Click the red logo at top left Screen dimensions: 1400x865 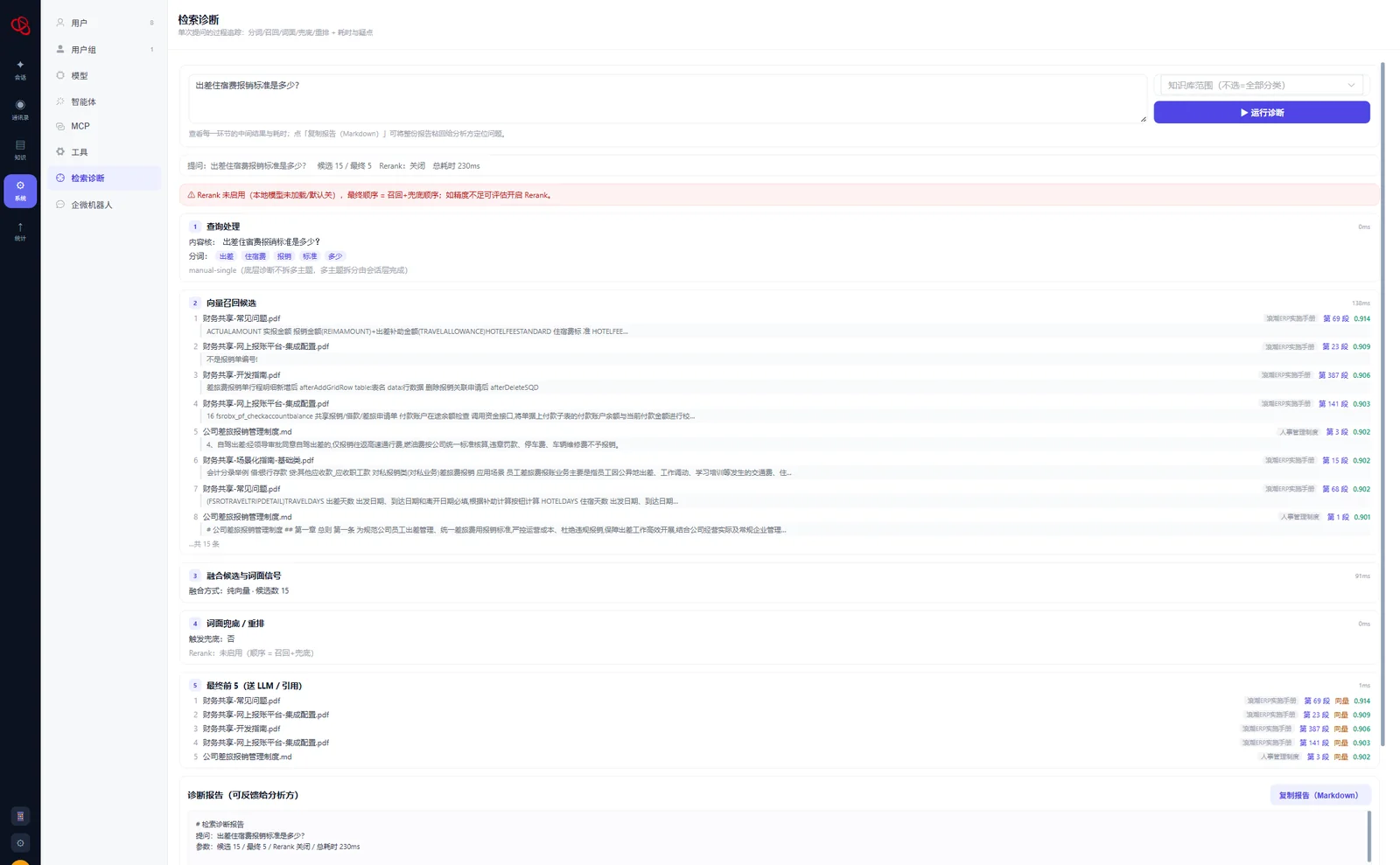20,25
